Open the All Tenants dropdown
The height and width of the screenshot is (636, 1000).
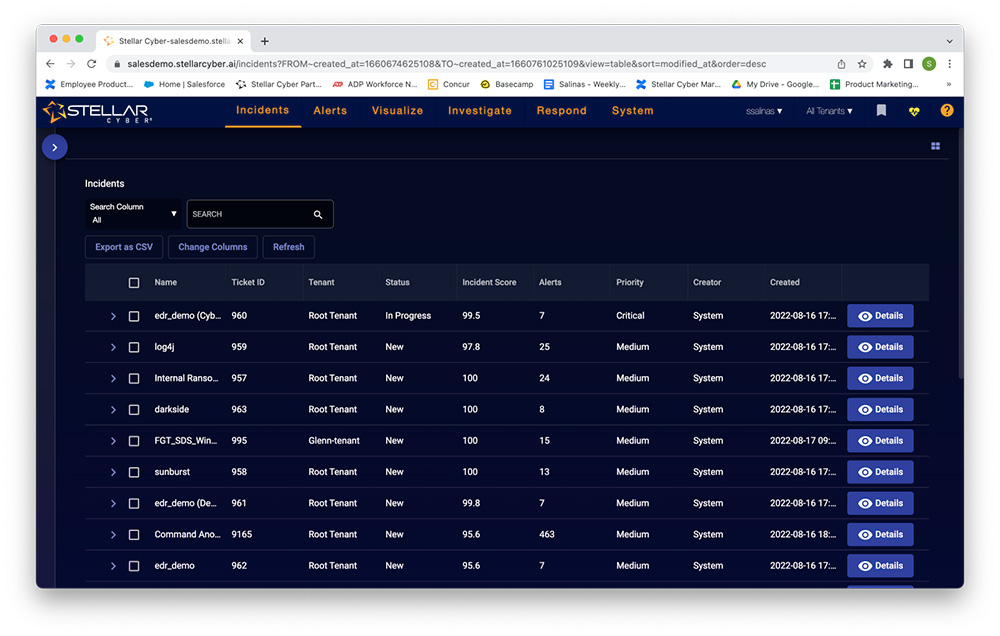point(829,111)
